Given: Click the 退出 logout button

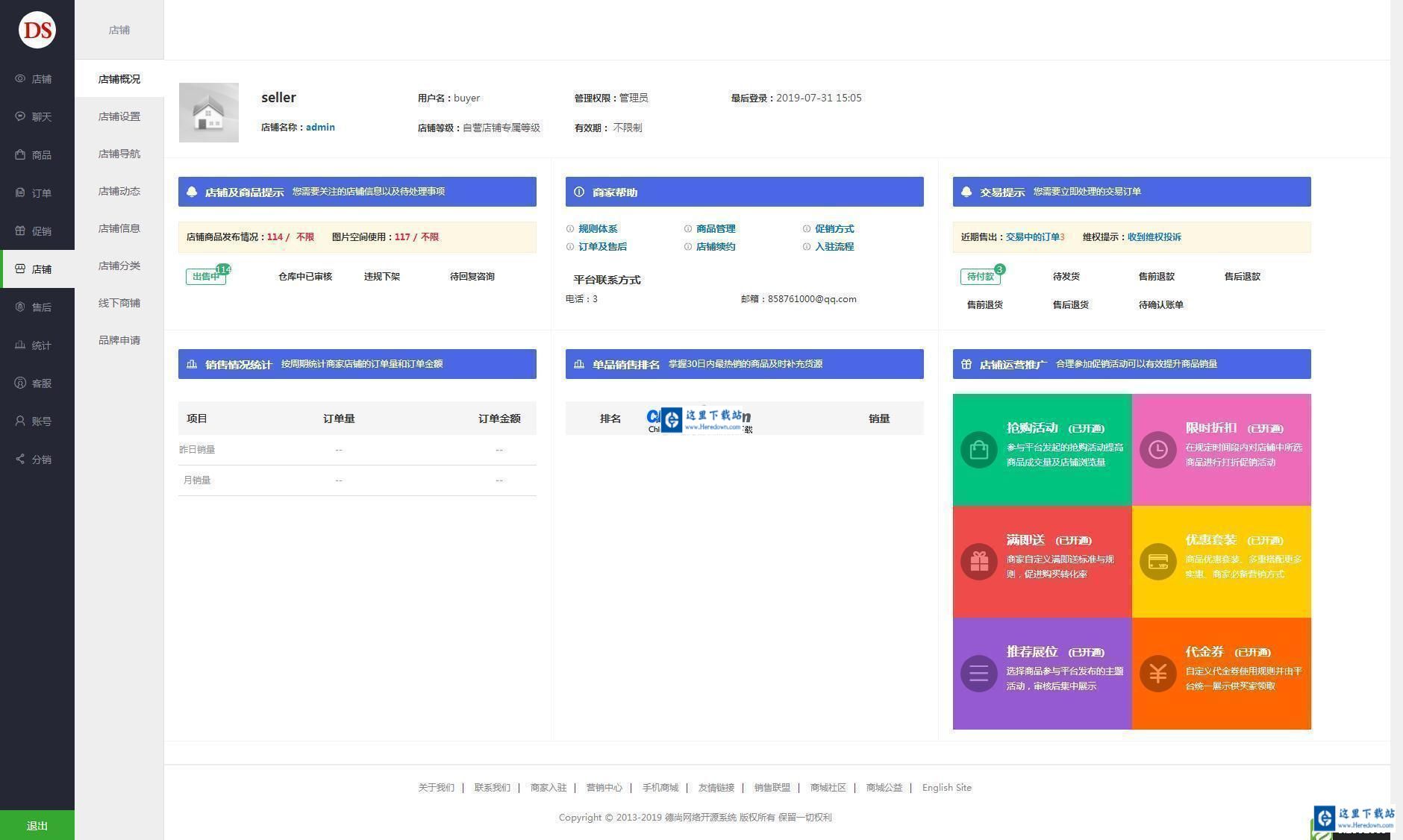Looking at the screenshot, I should click(37, 826).
